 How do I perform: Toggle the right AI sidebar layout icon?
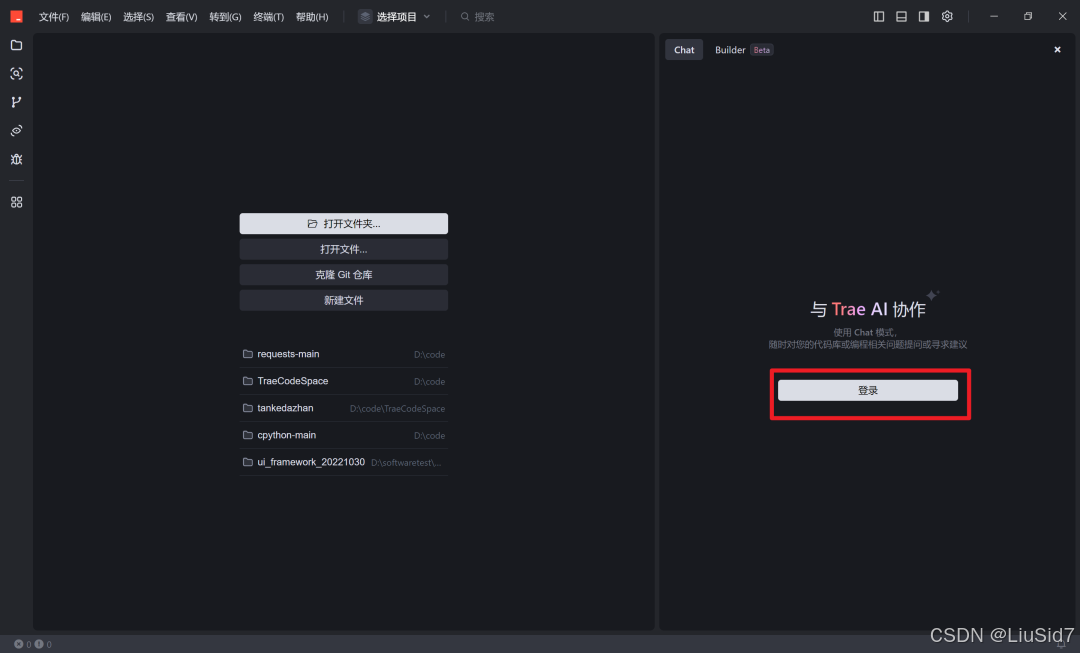[x=924, y=17]
